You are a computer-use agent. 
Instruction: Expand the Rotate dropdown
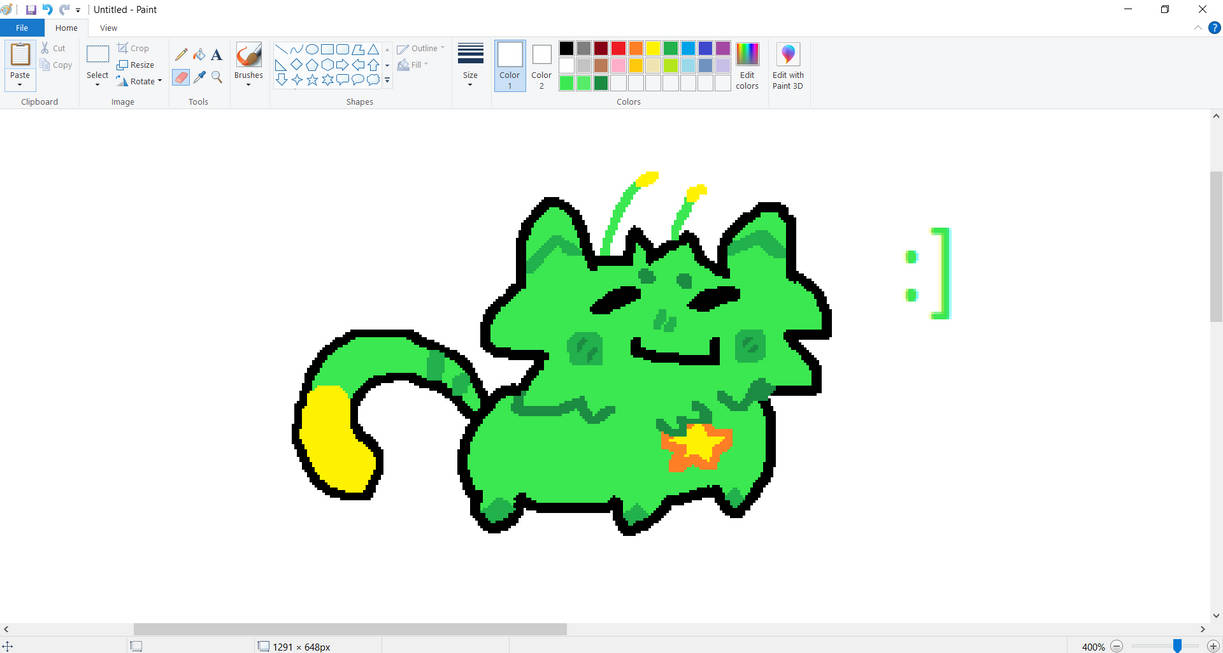(x=159, y=81)
